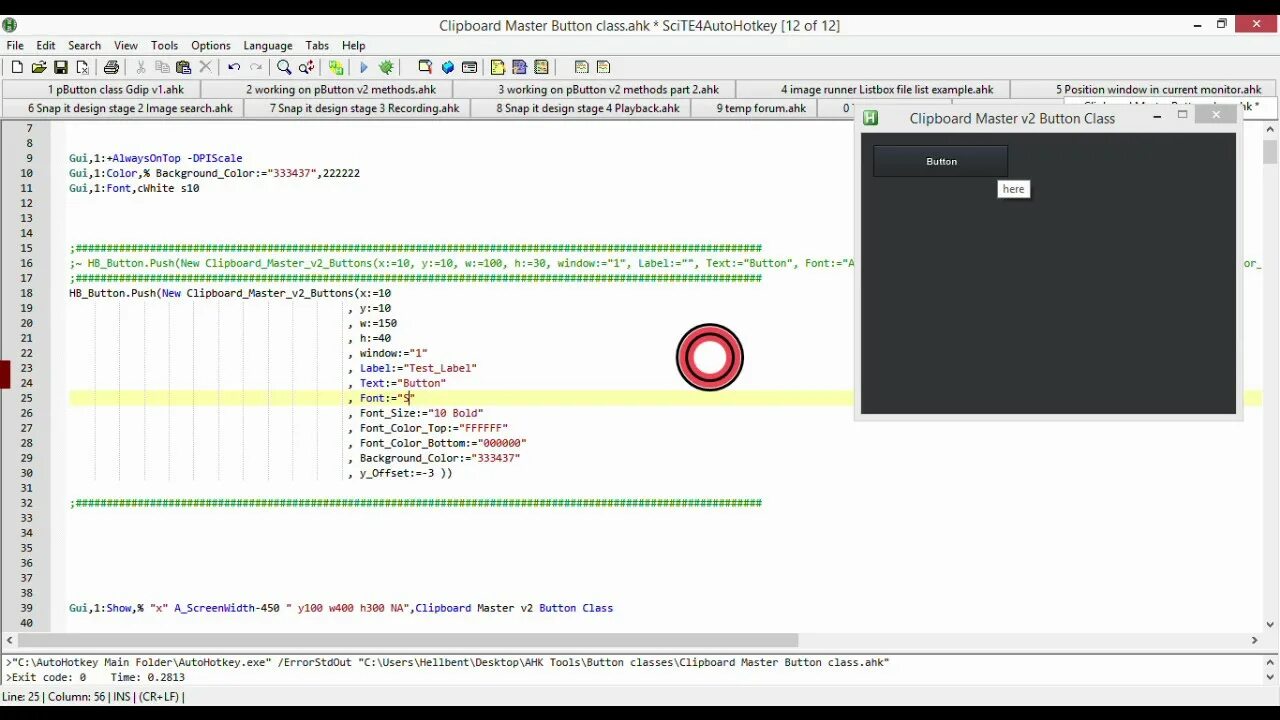The height and width of the screenshot is (720, 1280).
Task: Click Background_Color:="333437" on line 29
Action: click(x=440, y=458)
